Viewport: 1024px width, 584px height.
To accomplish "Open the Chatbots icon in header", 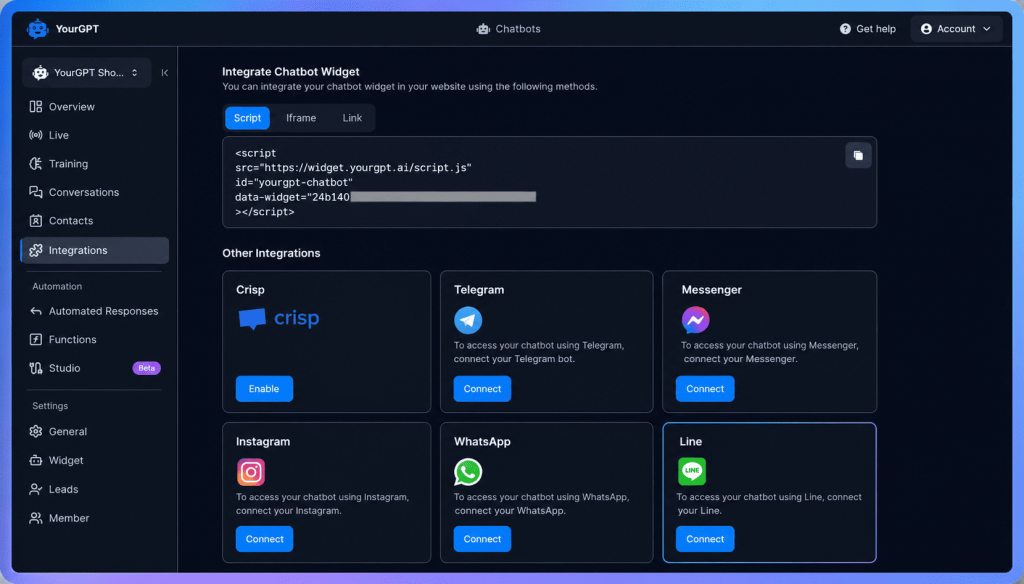I will click(x=483, y=29).
